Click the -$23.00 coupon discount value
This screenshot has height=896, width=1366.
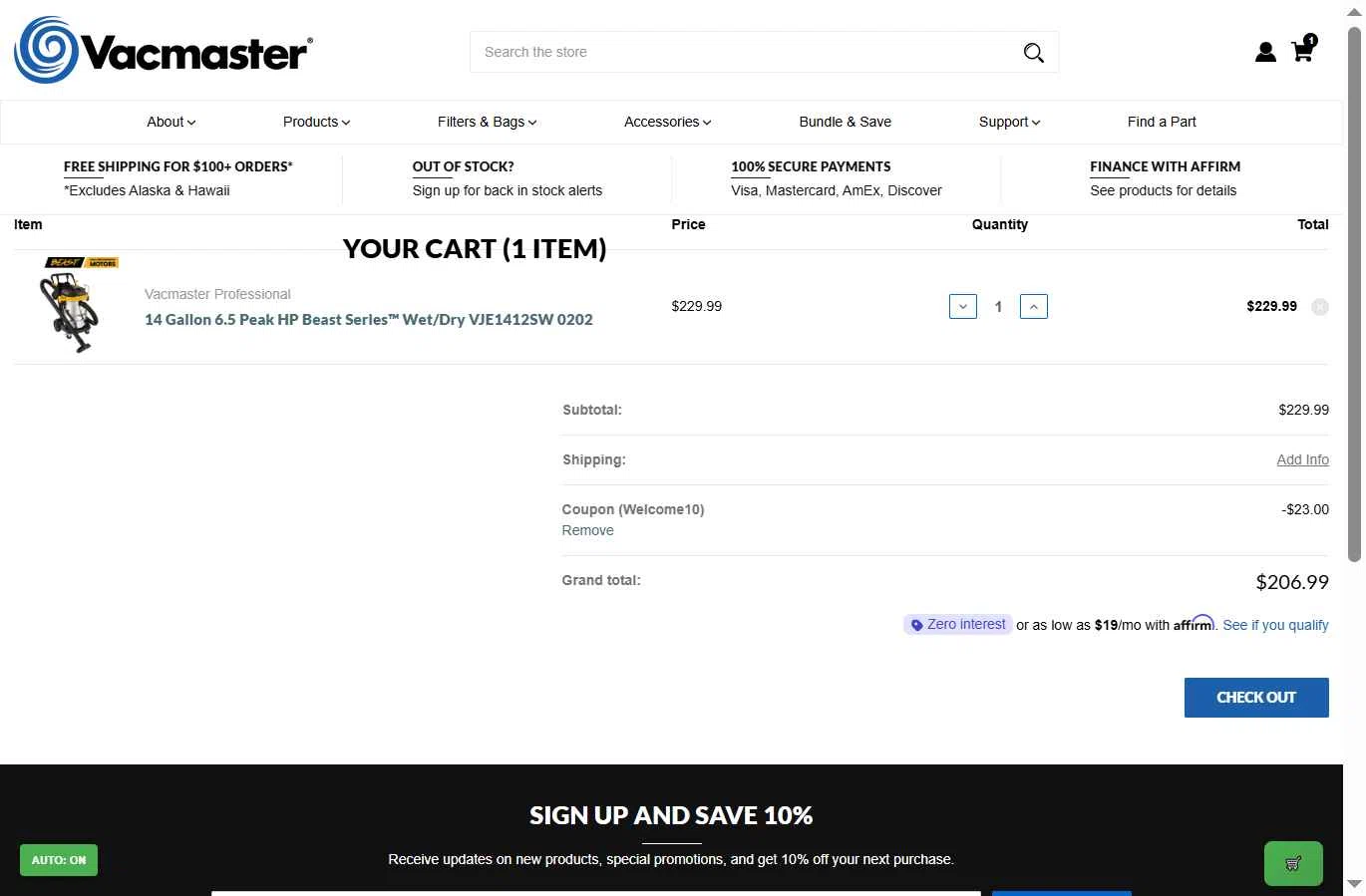coord(1305,509)
